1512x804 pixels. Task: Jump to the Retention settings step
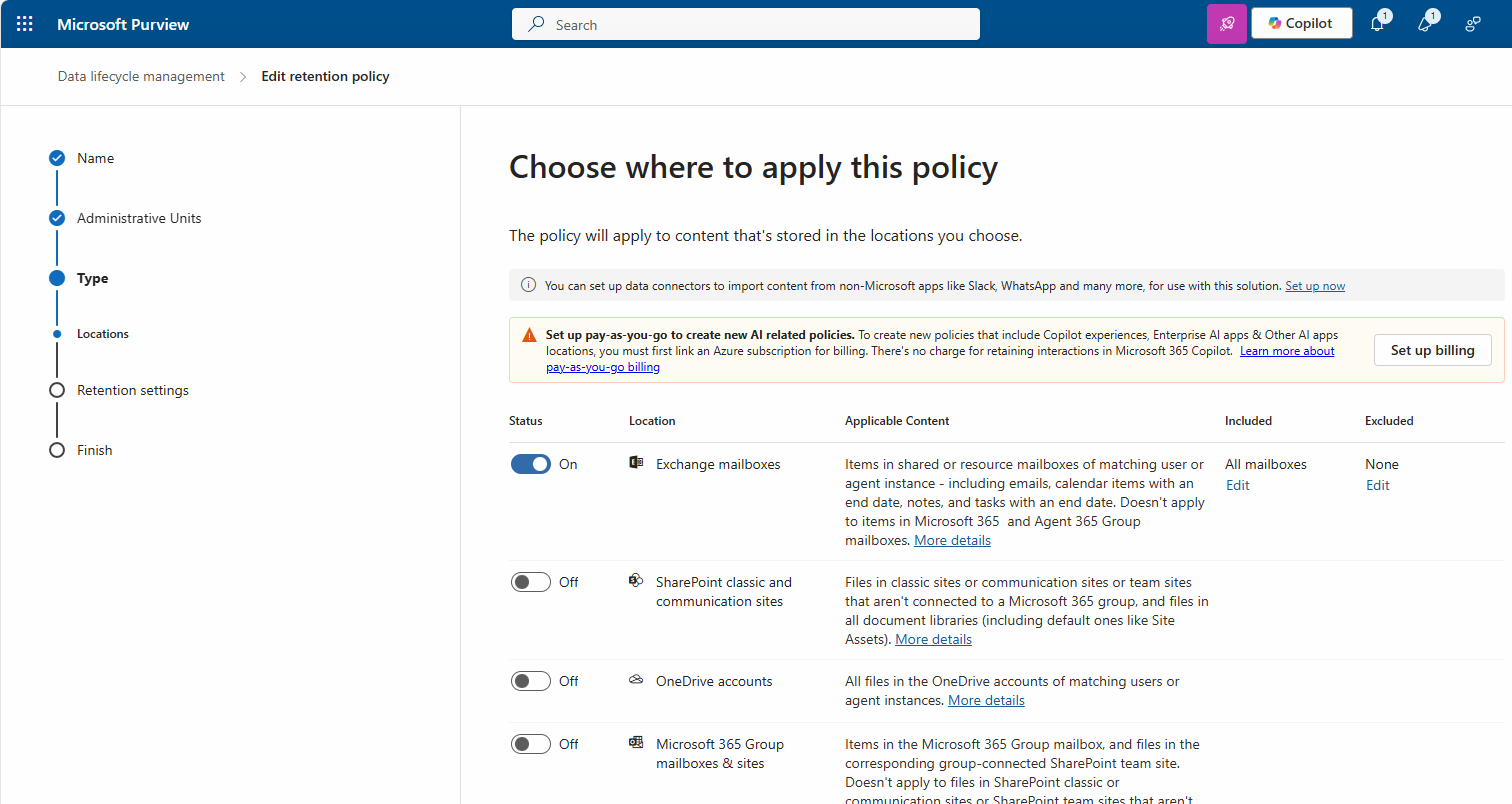132,390
